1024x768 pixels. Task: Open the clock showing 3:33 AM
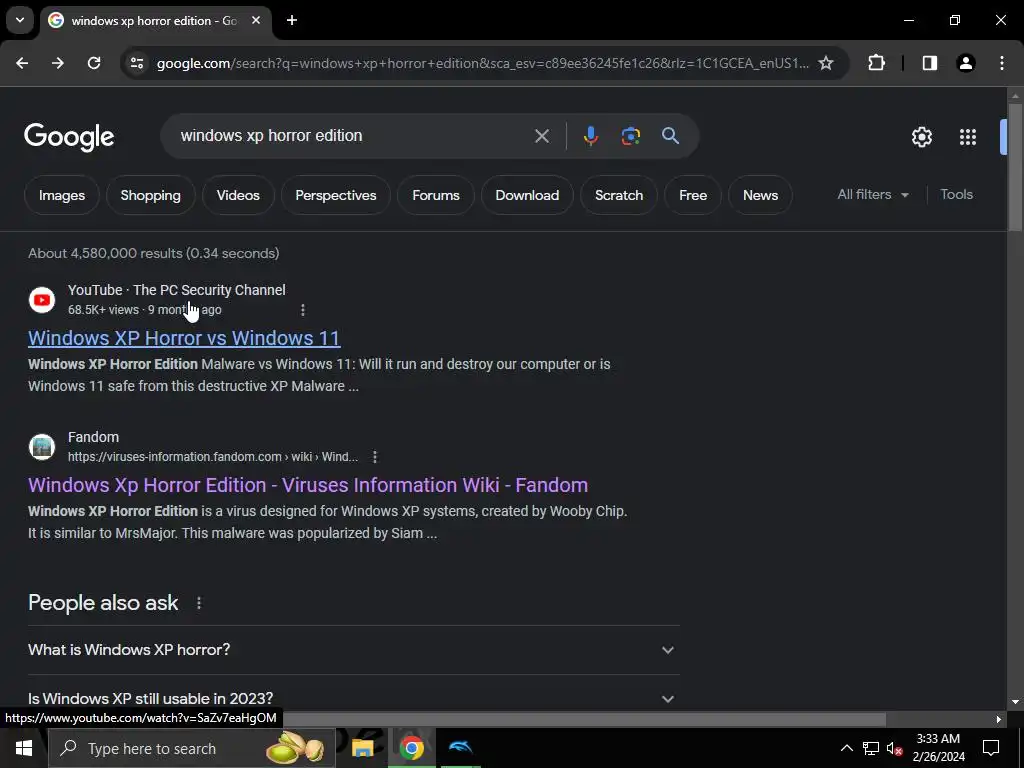[x=938, y=748]
